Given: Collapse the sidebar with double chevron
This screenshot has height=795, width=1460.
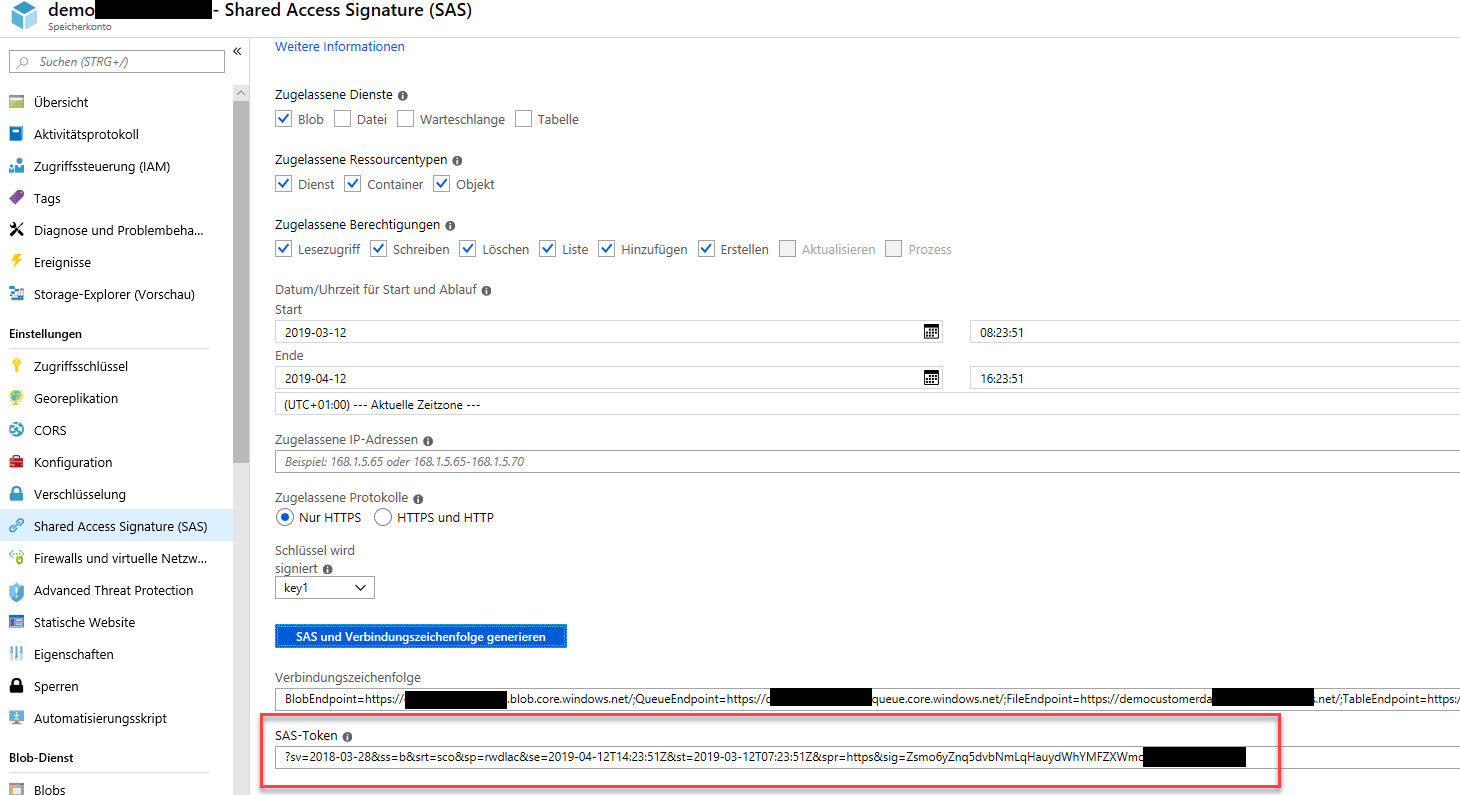Looking at the screenshot, I should [x=237, y=51].
